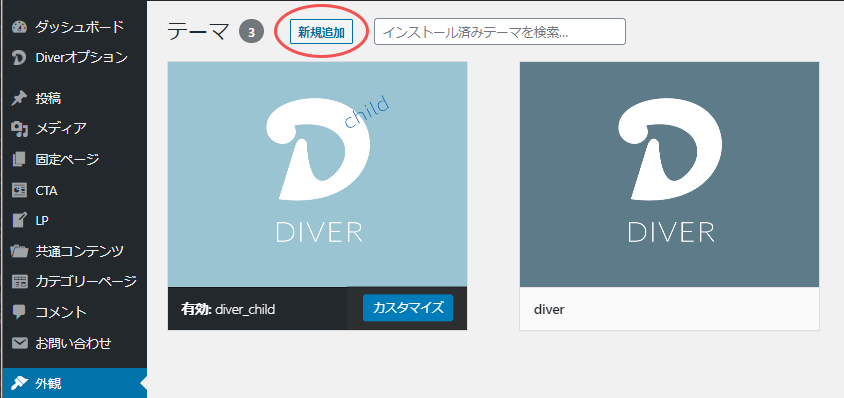Click the theme count badge 3

click(251, 32)
